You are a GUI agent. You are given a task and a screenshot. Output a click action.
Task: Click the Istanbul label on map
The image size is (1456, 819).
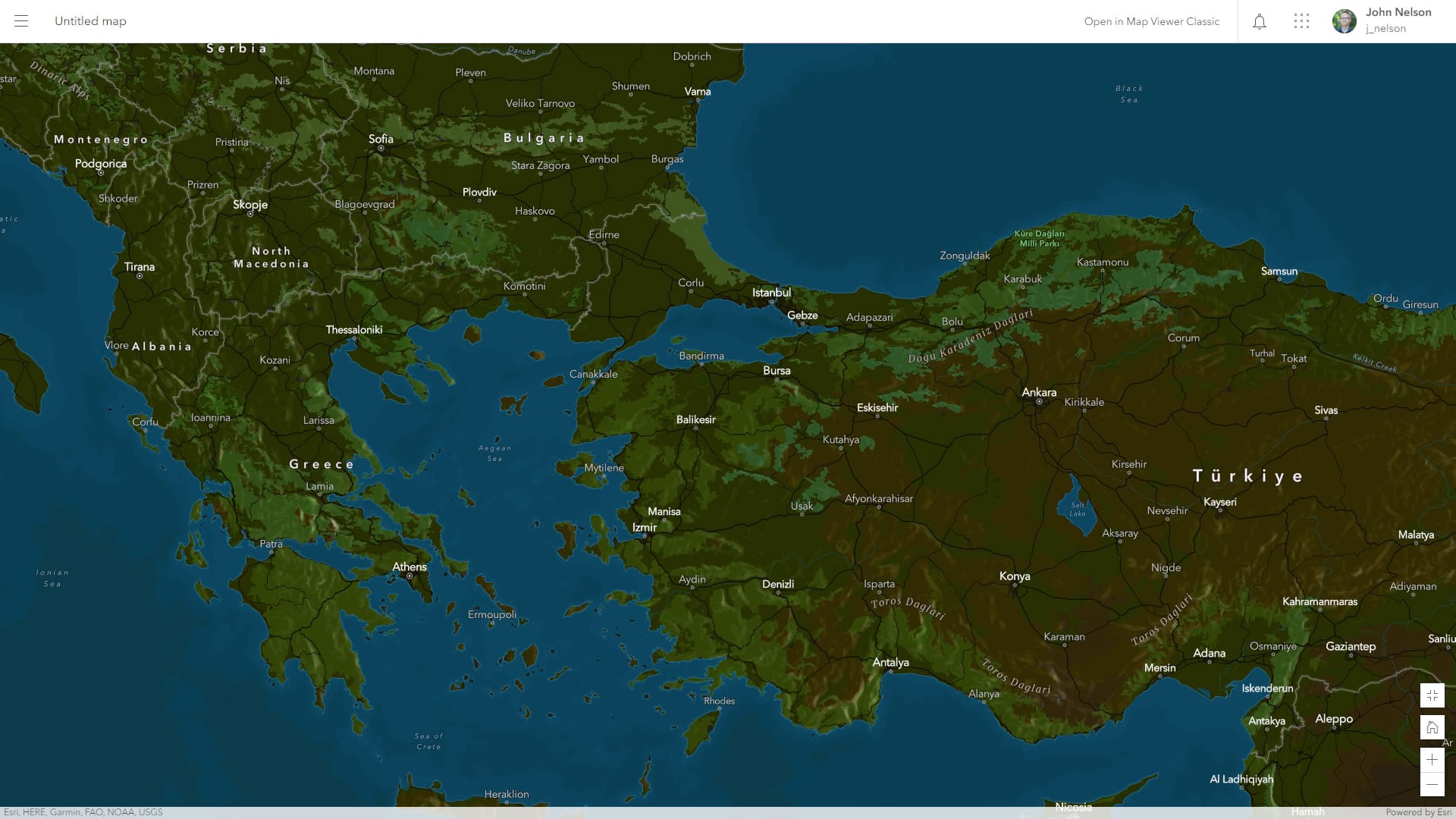click(x=771, y=293)
